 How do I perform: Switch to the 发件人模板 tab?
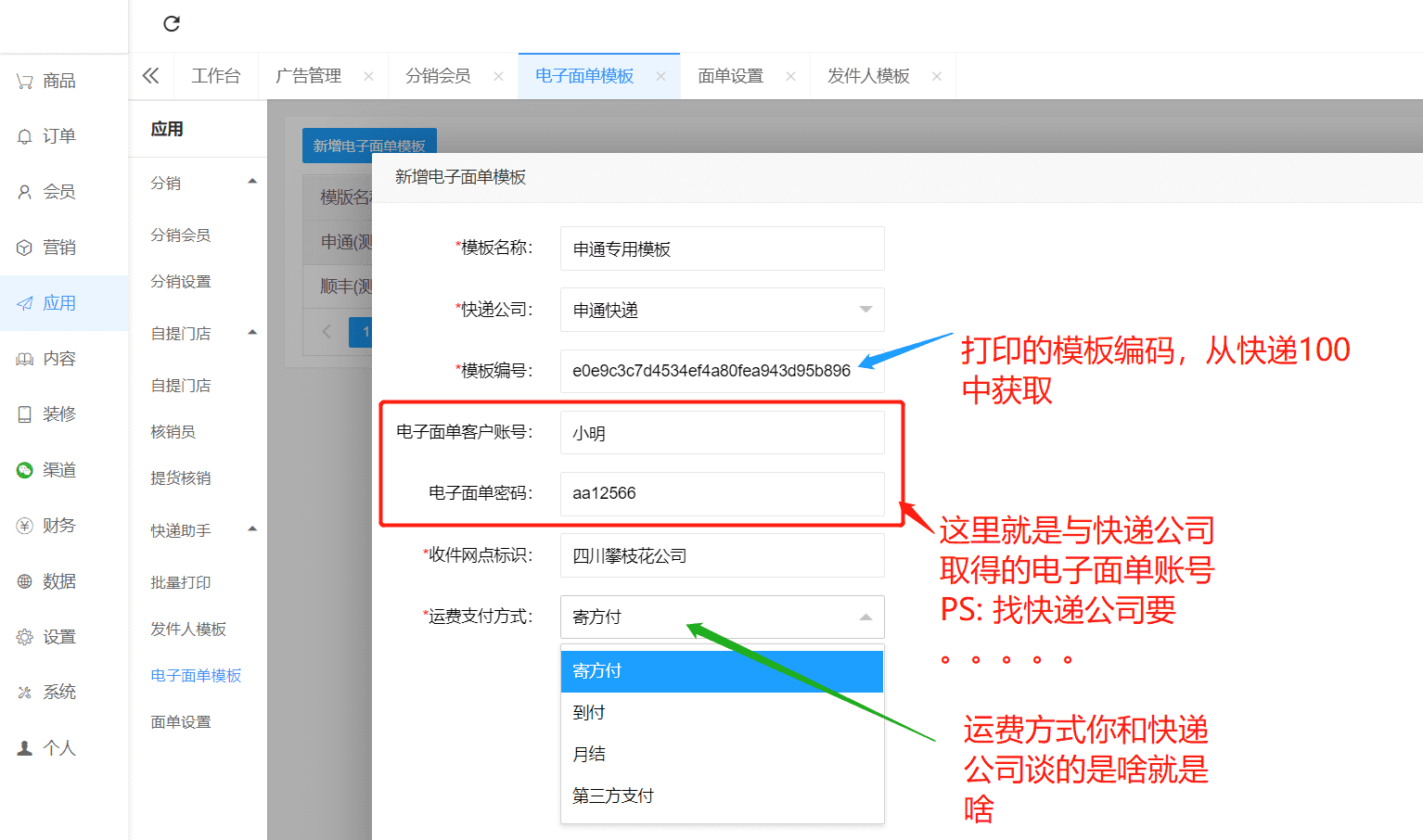click(868, 76)
